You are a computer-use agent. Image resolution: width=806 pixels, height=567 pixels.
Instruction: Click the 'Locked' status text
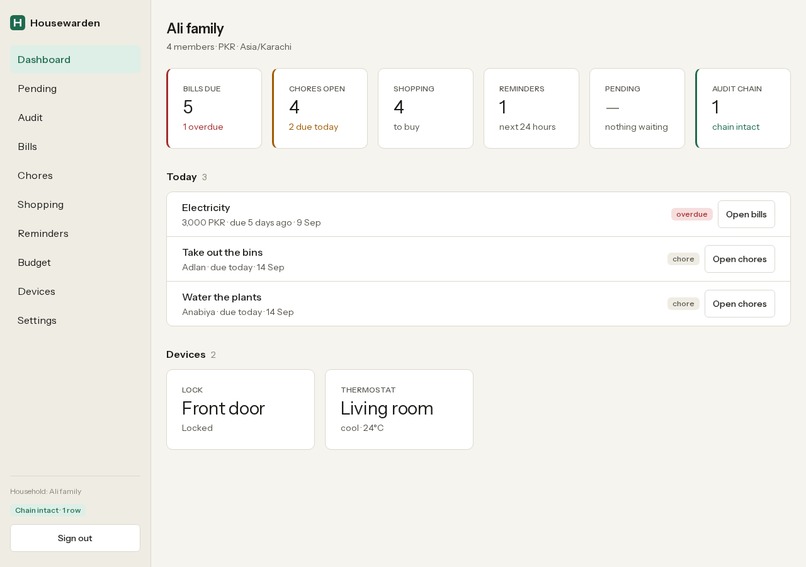pos(197,428)
